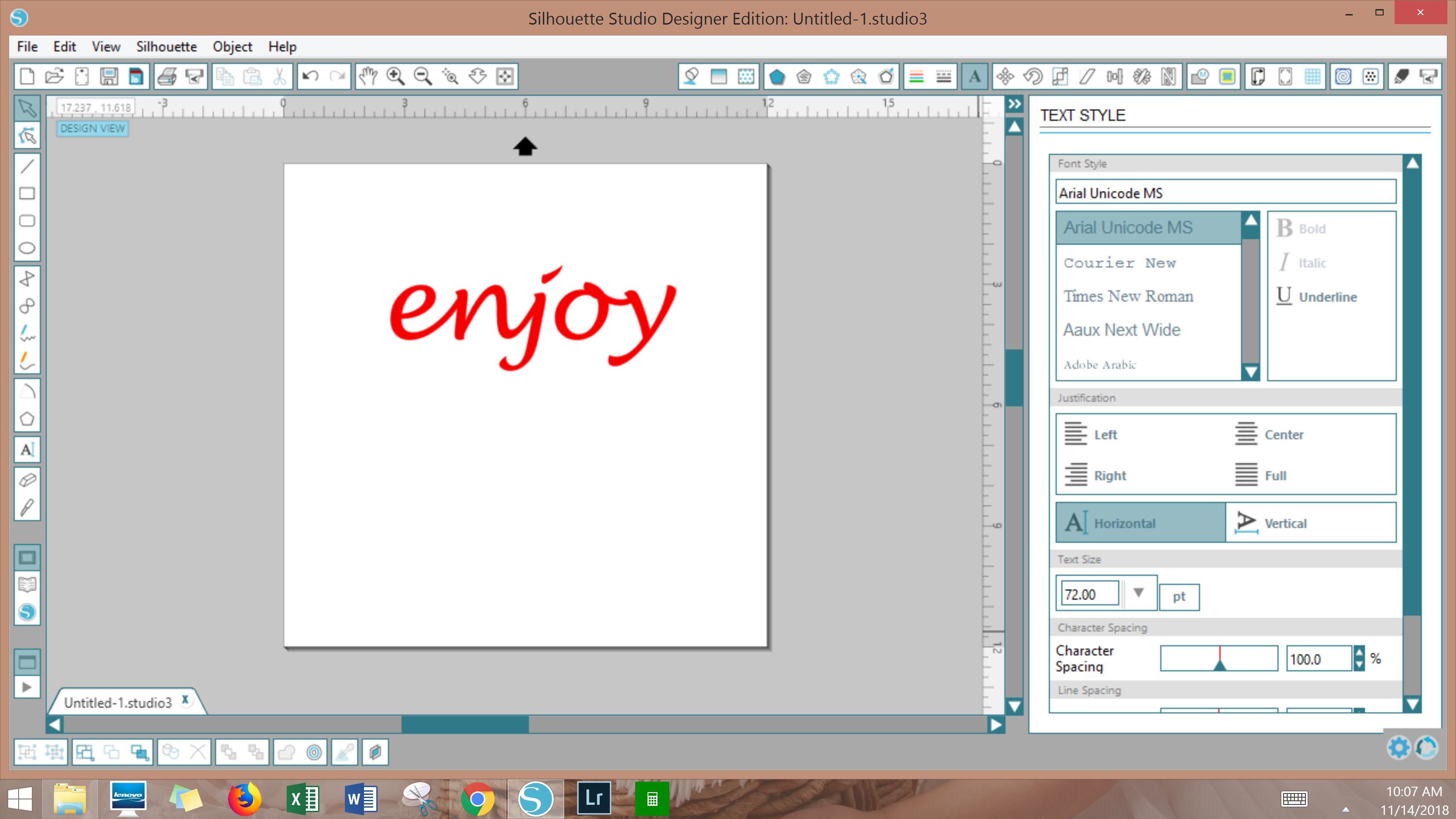The width and height of the screenshot is (1456, 819).
Task: Open the Silhouette Design Store icon
Action: pos(27,612)
